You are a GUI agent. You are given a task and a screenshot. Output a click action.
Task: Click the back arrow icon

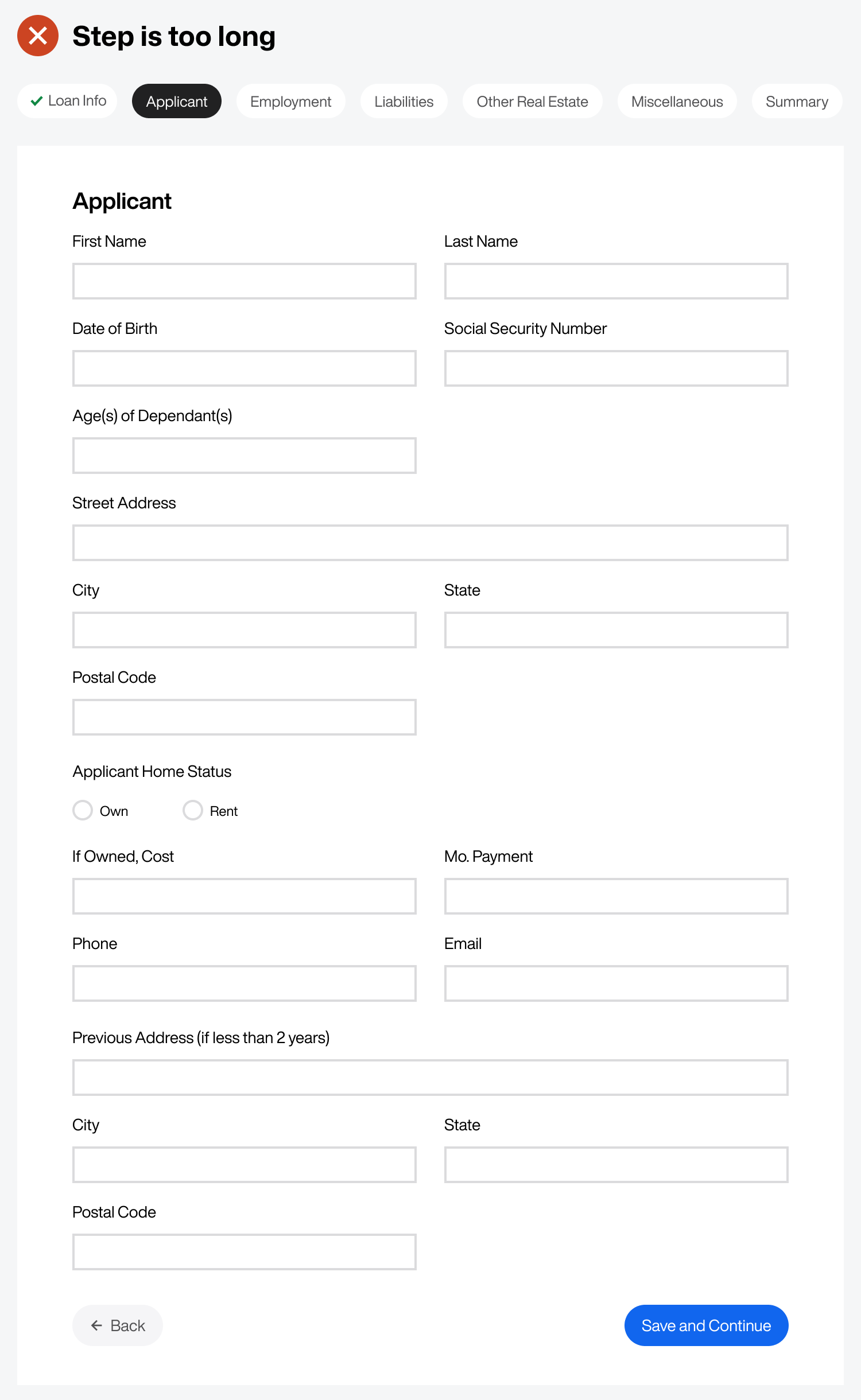point(96,1325)
